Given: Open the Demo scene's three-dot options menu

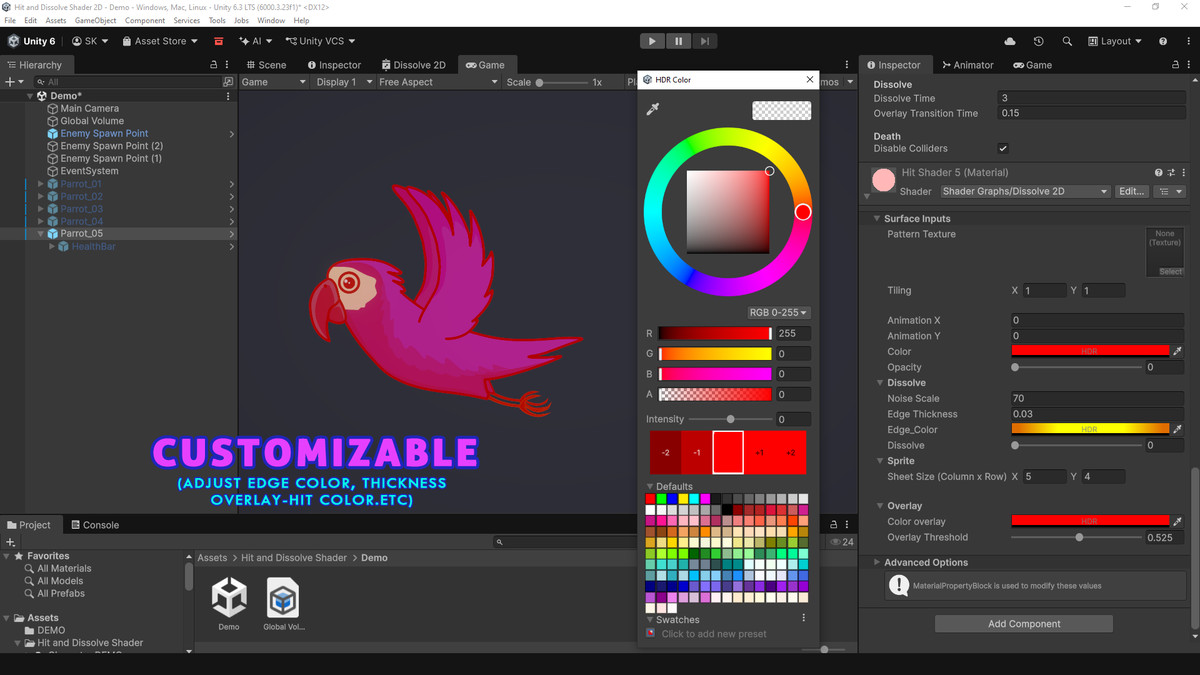Looking at the screenshot, I should click(228, 96).
